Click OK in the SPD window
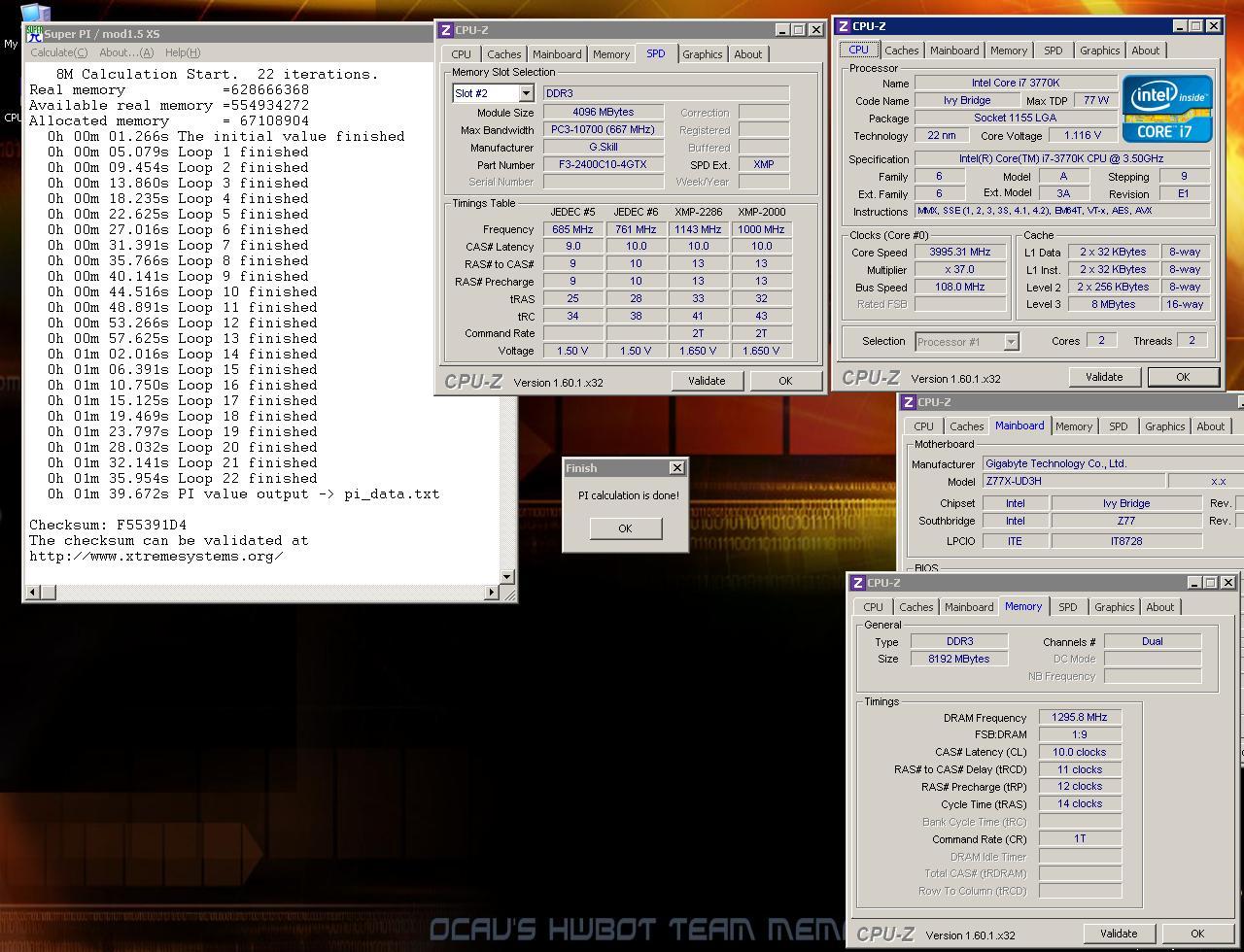The image size is (1244, 952). [785, 381]
